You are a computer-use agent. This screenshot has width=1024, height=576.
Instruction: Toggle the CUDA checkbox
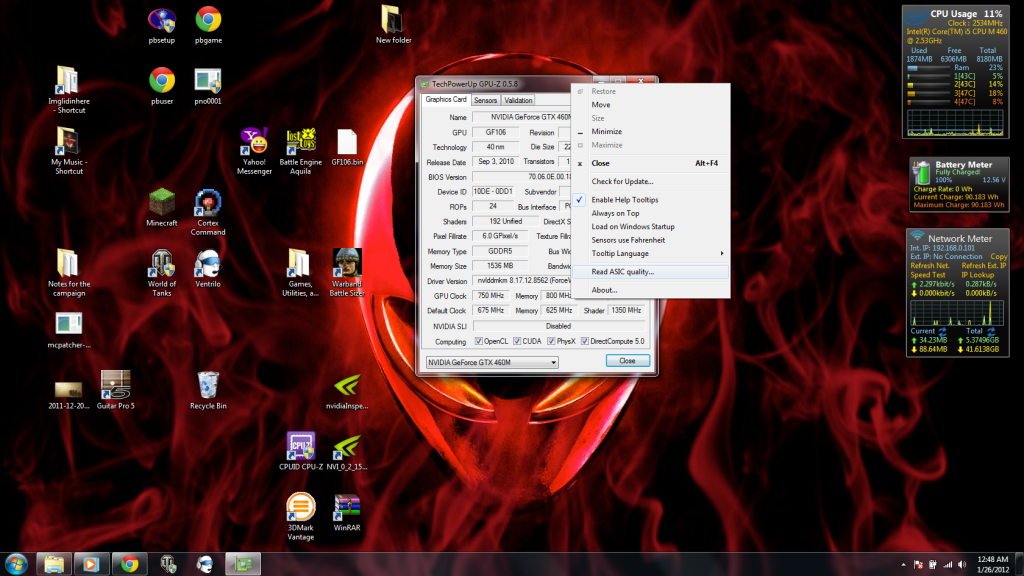click(517, 342)
